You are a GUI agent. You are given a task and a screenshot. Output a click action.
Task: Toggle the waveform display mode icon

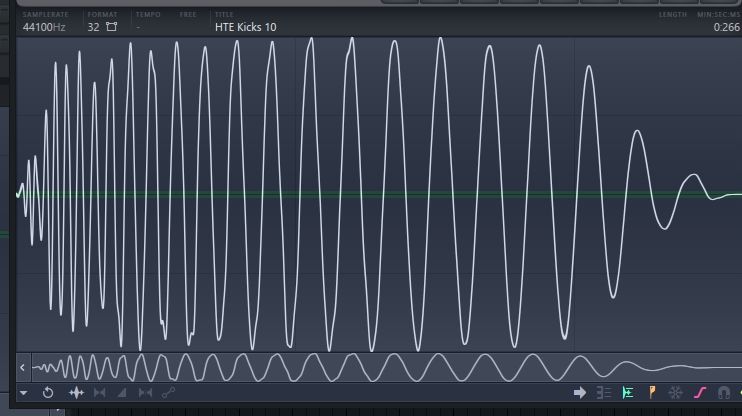(x=76, y=393)
